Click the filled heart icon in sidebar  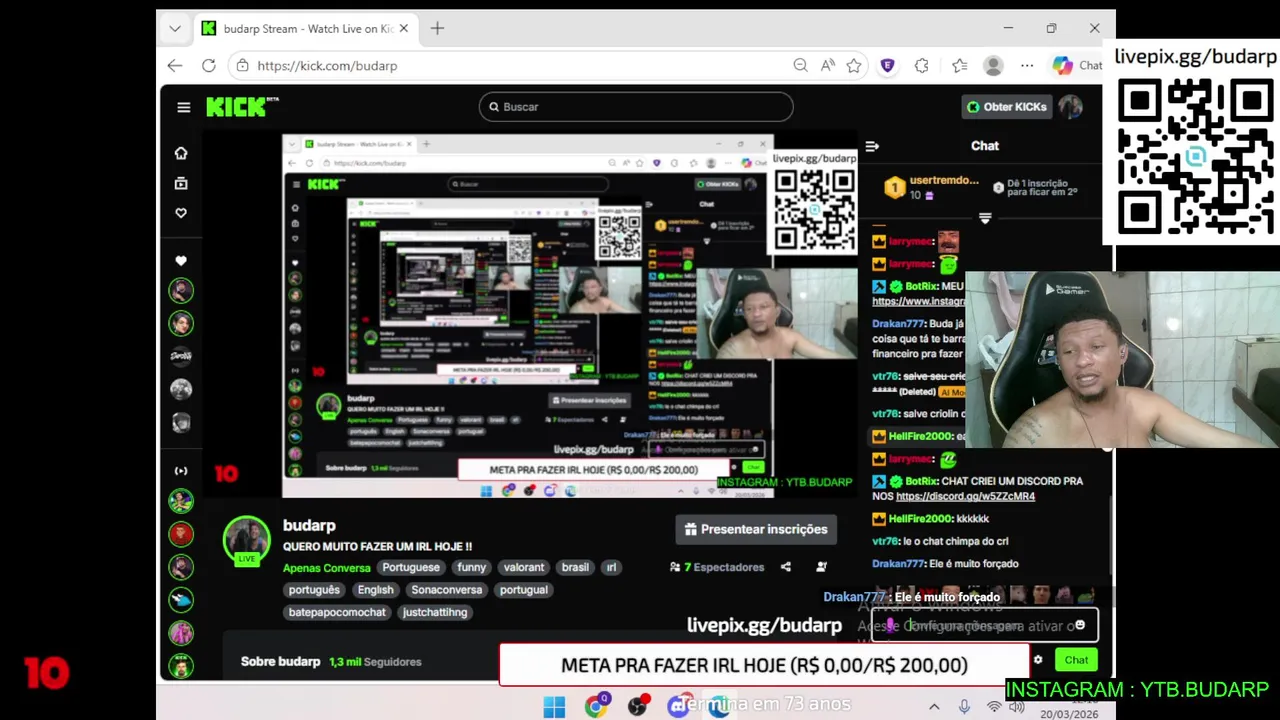pos(181,261)
